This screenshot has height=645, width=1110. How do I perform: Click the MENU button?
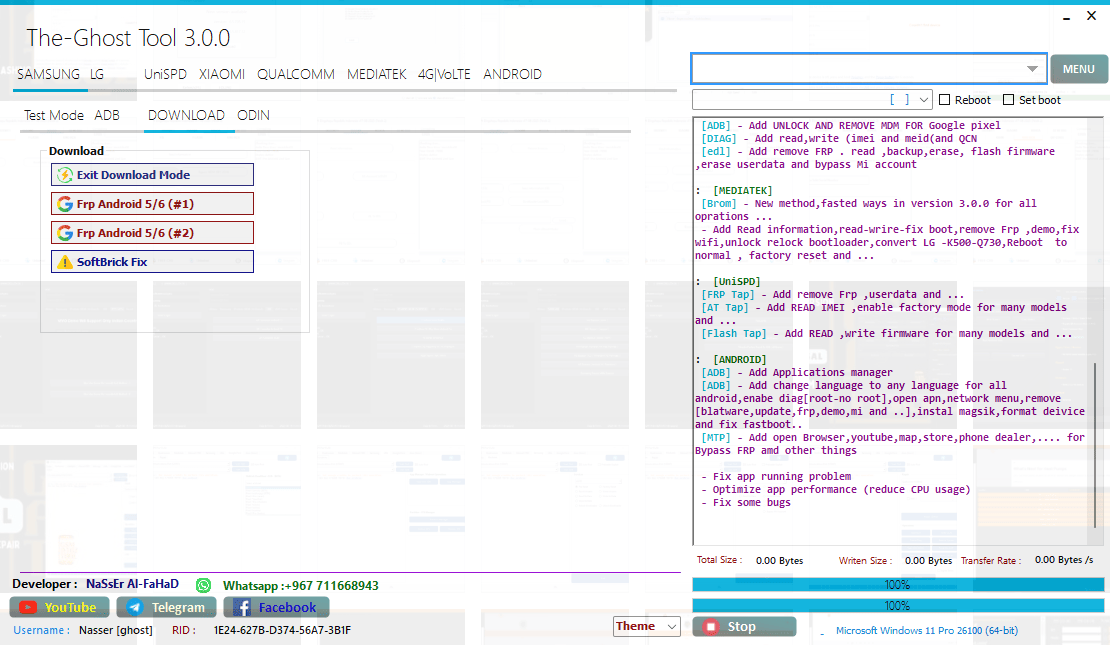[1079, 68]
